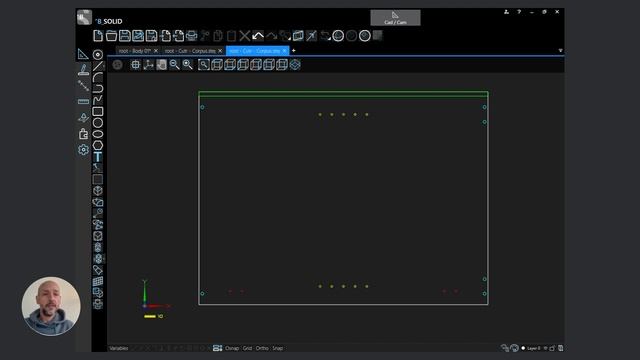Click the Copy icon in toolbar
This screenshot has height=360, width=640.
click(218, 36)
